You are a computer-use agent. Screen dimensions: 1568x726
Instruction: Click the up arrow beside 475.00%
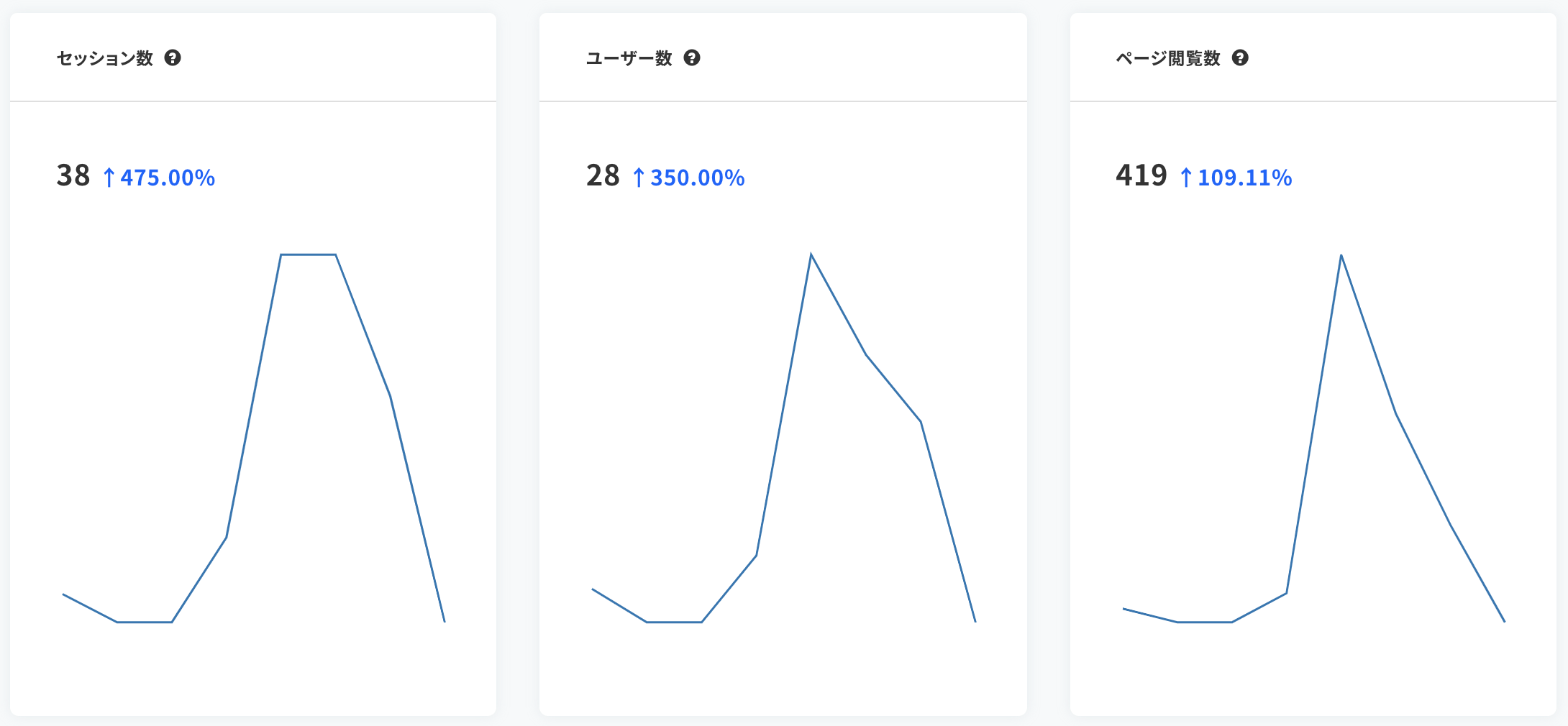pyautogui.click(x=109, y=178)
